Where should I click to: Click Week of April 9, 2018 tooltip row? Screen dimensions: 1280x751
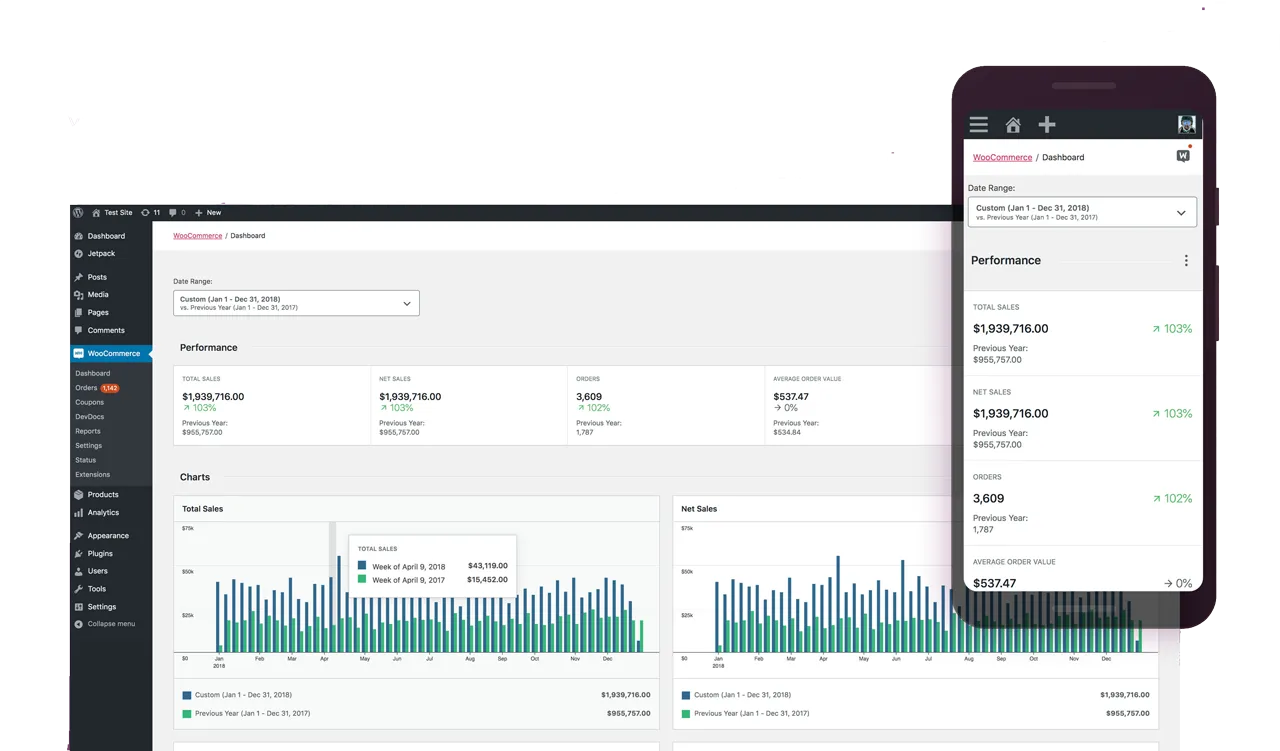point(433,566)
